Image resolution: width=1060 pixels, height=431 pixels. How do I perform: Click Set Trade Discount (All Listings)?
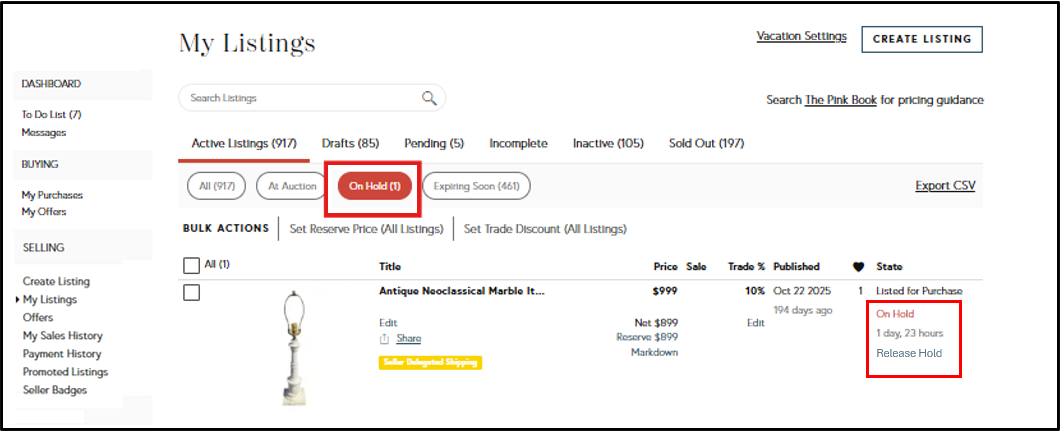pos(545,229)
